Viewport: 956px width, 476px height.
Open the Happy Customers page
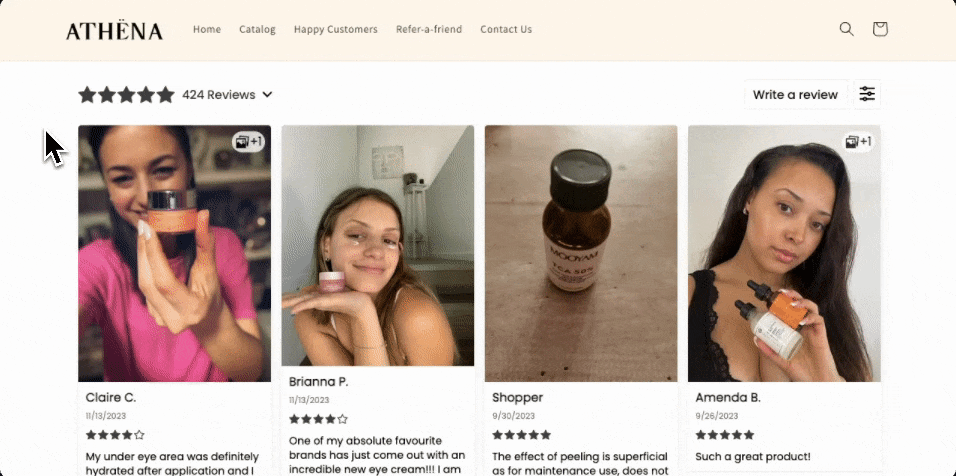[336, 29]
